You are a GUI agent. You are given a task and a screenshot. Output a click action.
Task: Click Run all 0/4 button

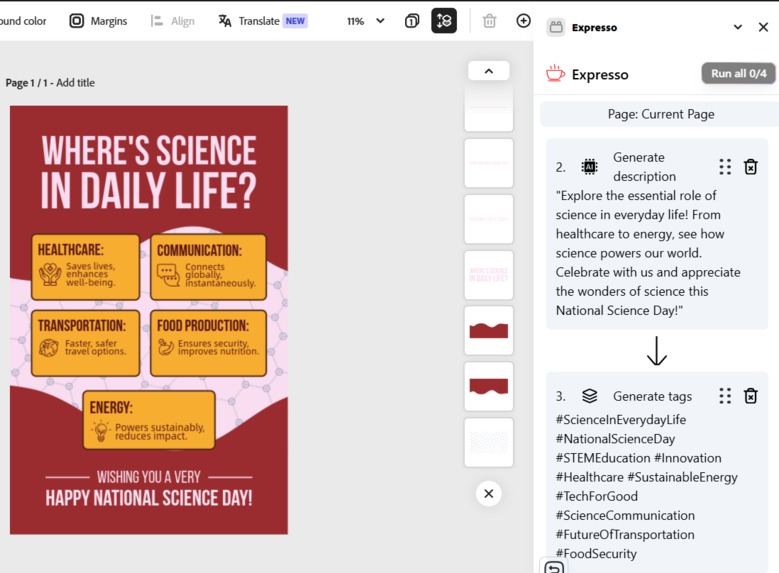coord(738,74)
